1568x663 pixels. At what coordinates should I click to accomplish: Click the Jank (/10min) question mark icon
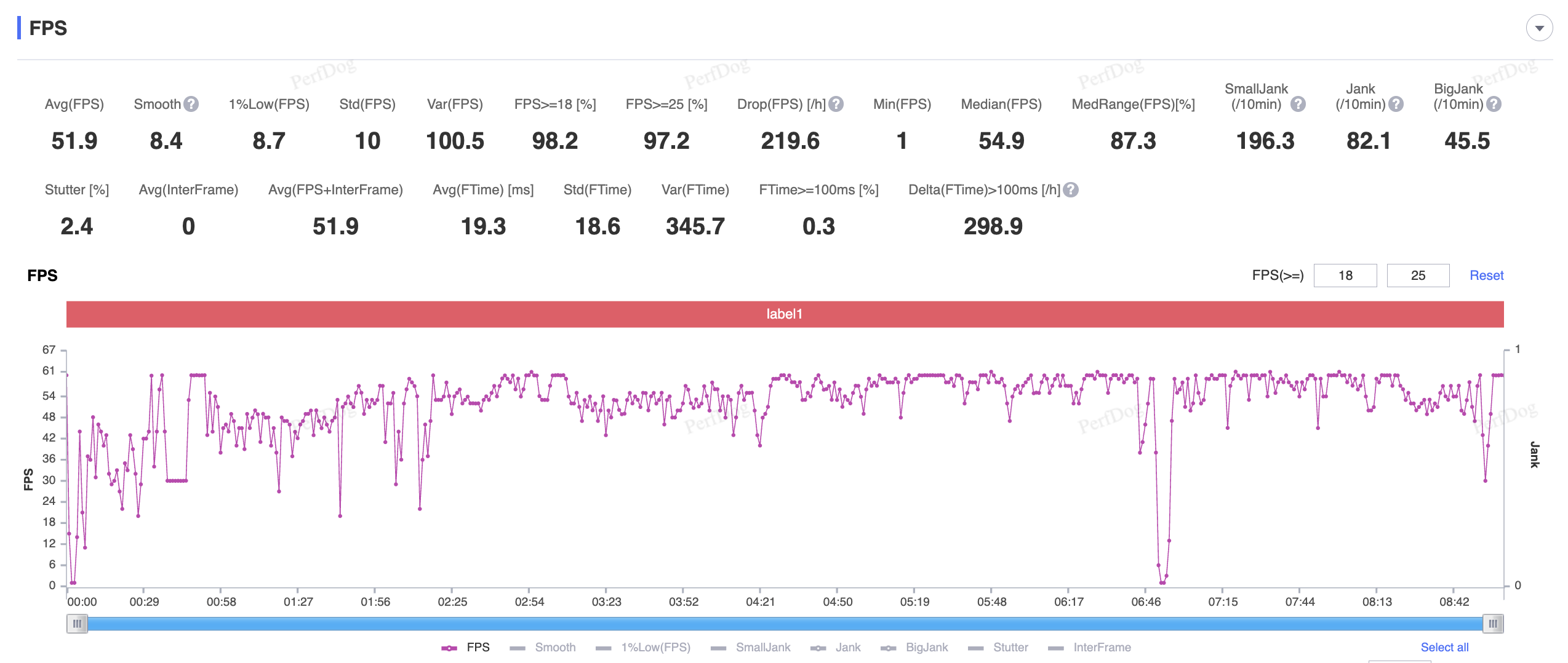[1396, 104]
